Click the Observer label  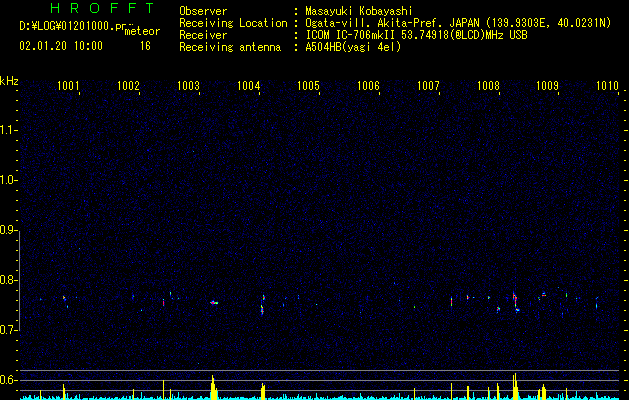click(203, 11)
